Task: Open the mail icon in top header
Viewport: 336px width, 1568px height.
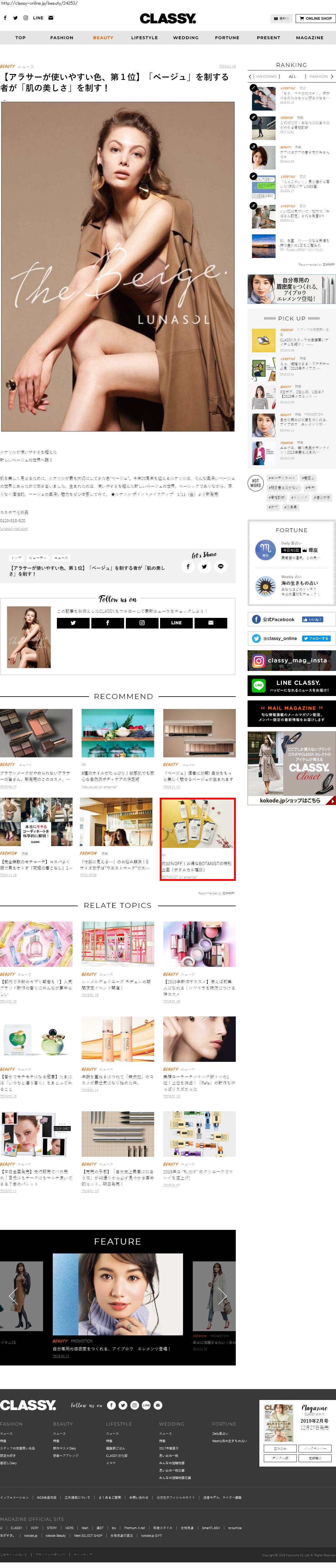Action: pyautogui.click(x=50, y=18)
